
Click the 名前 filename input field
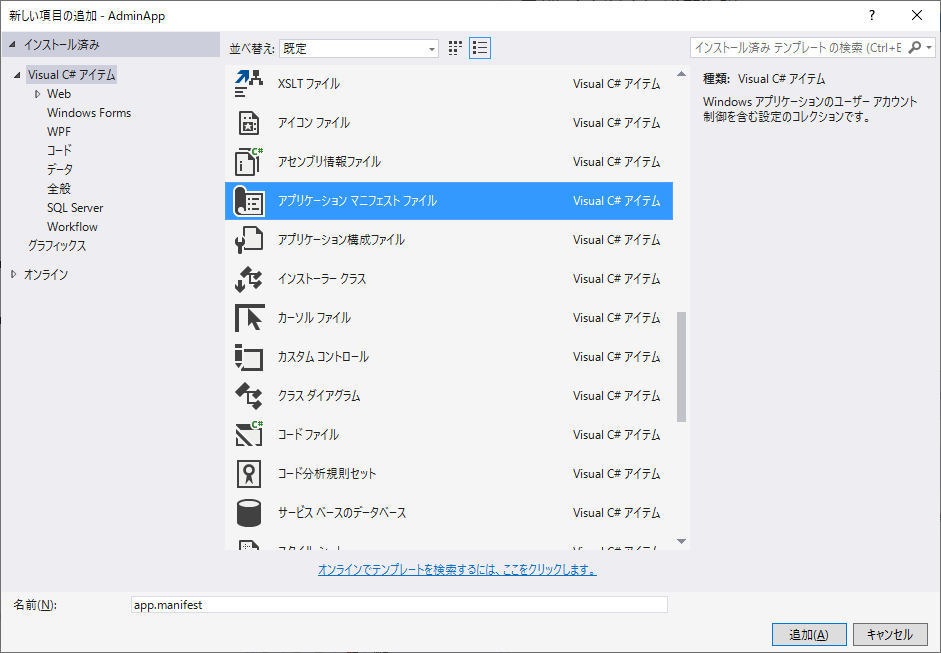tap(400, 604)
